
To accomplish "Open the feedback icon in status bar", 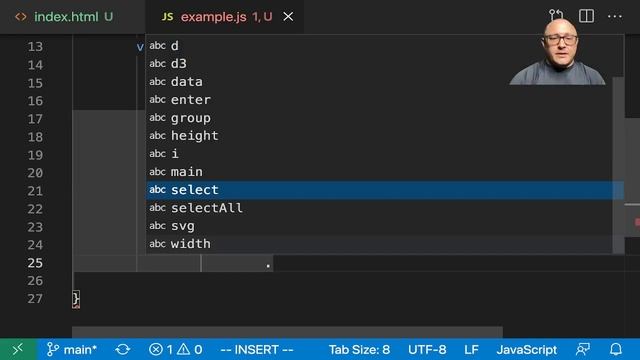I will click(x=583, y=349).
